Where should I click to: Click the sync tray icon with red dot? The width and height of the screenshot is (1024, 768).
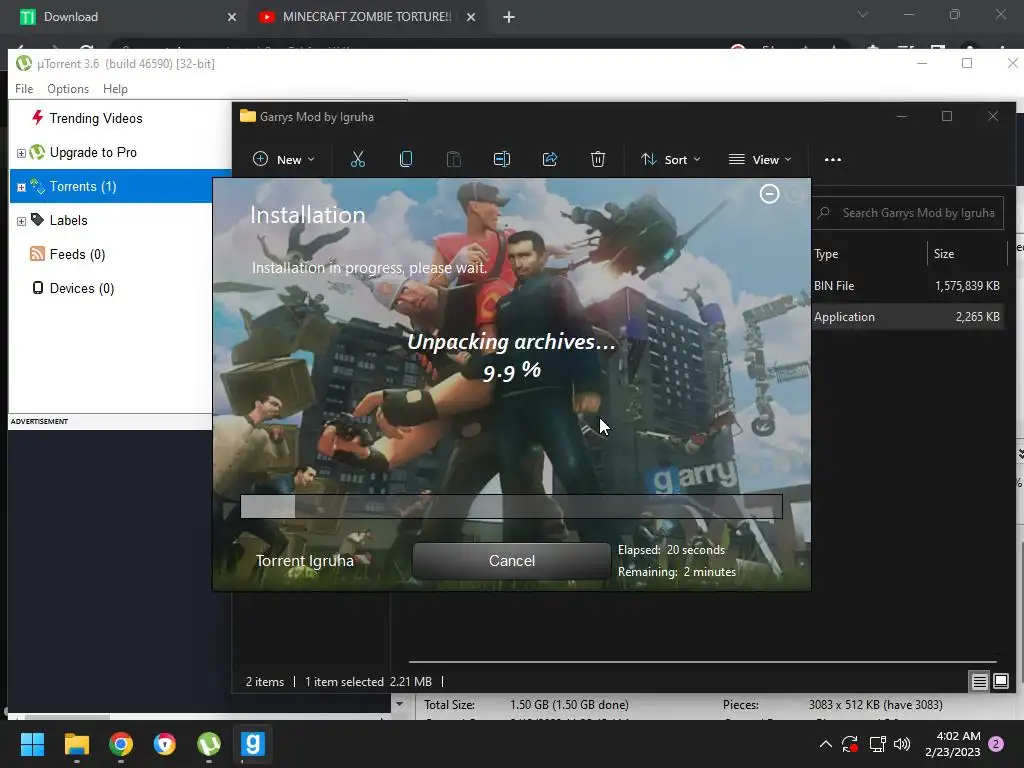point(850,744)
